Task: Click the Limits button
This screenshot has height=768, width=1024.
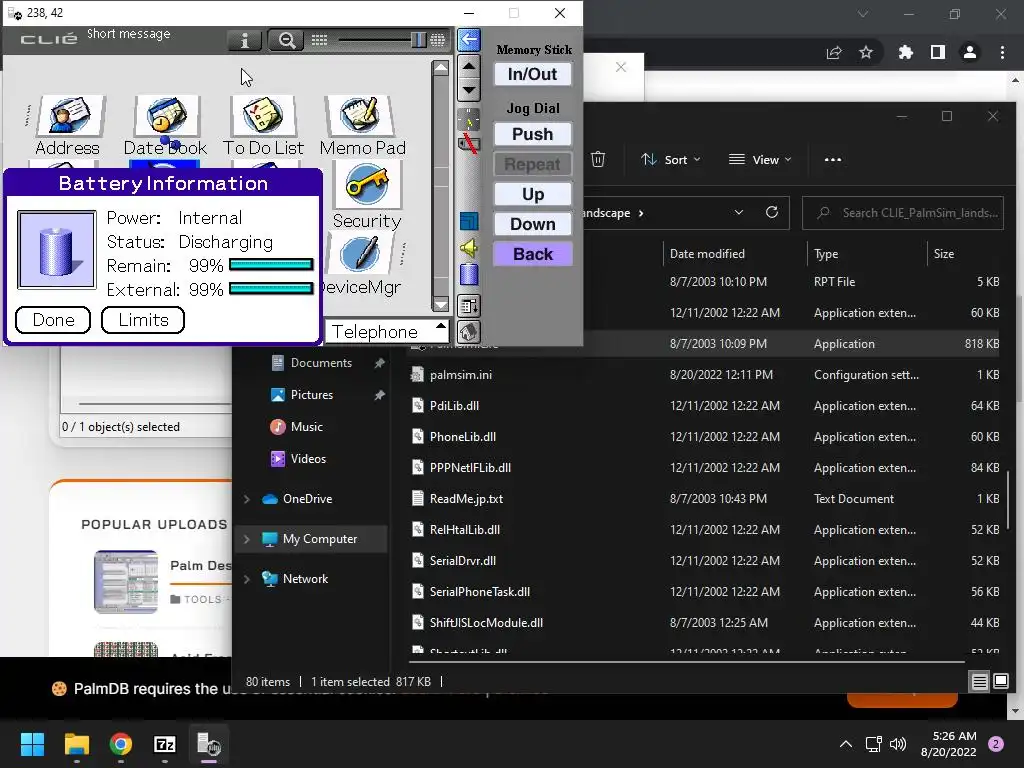Action: pos(143,320)
